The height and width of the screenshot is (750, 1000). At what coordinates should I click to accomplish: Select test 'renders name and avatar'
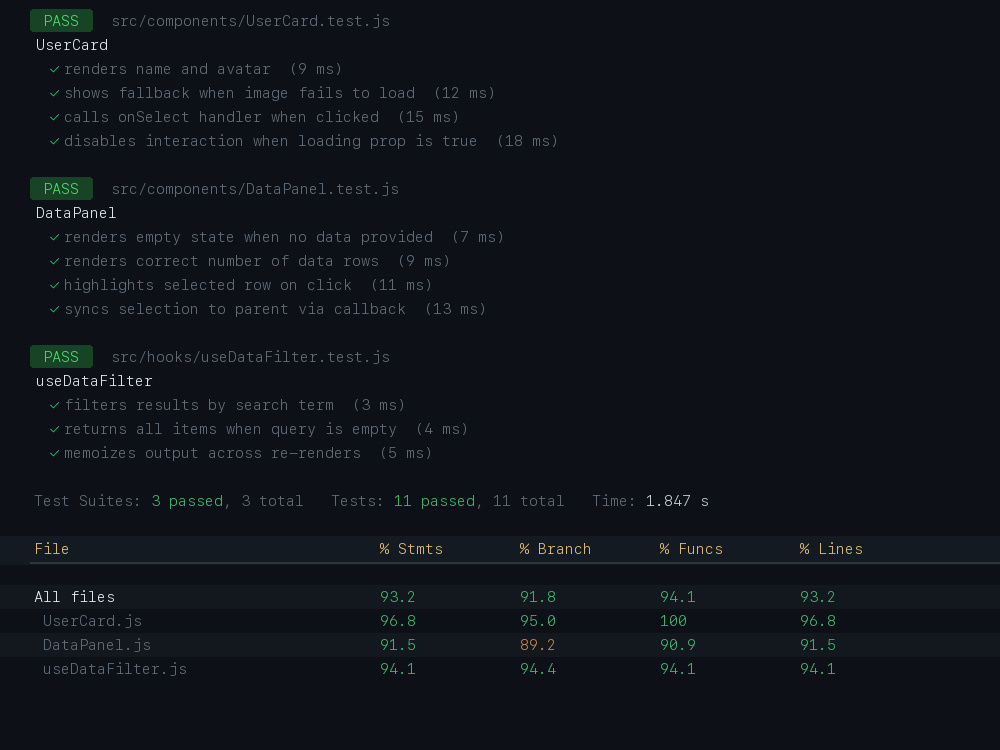(167, 69)
